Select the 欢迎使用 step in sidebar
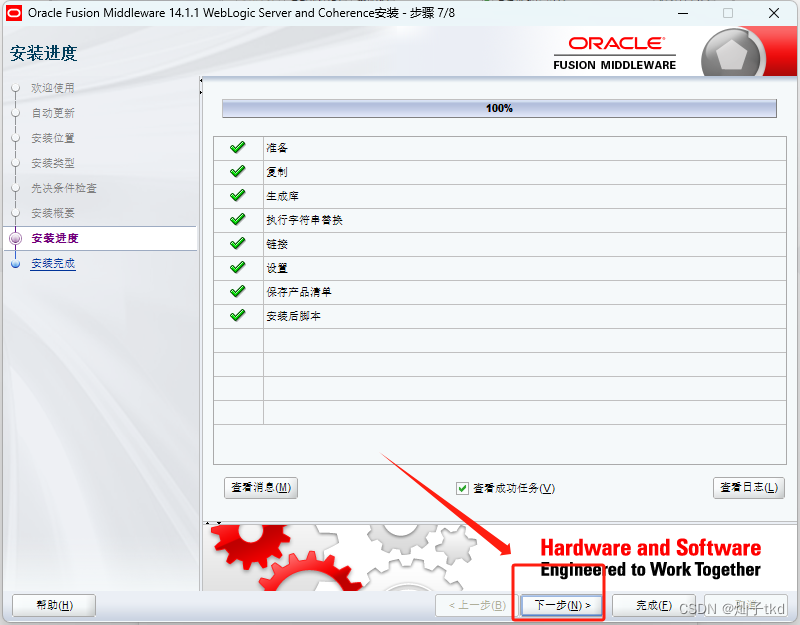 coord(53,88)
